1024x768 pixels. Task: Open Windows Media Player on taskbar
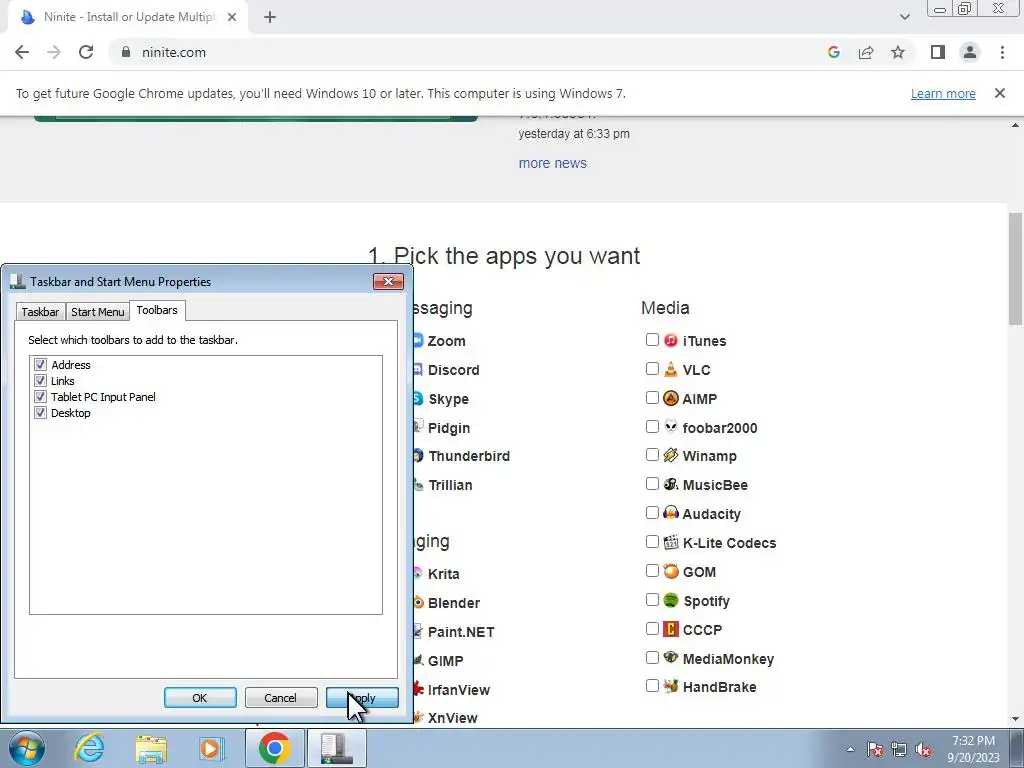tap(211, 748)
